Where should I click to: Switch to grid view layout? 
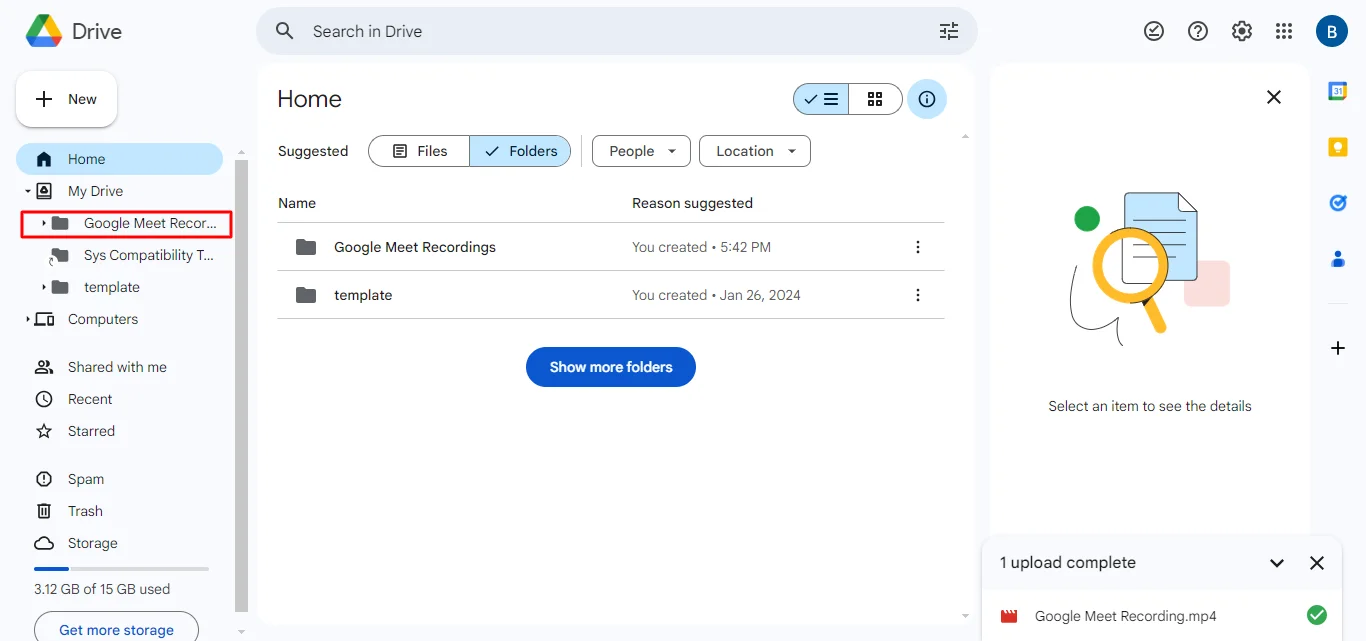click(875, 99)
